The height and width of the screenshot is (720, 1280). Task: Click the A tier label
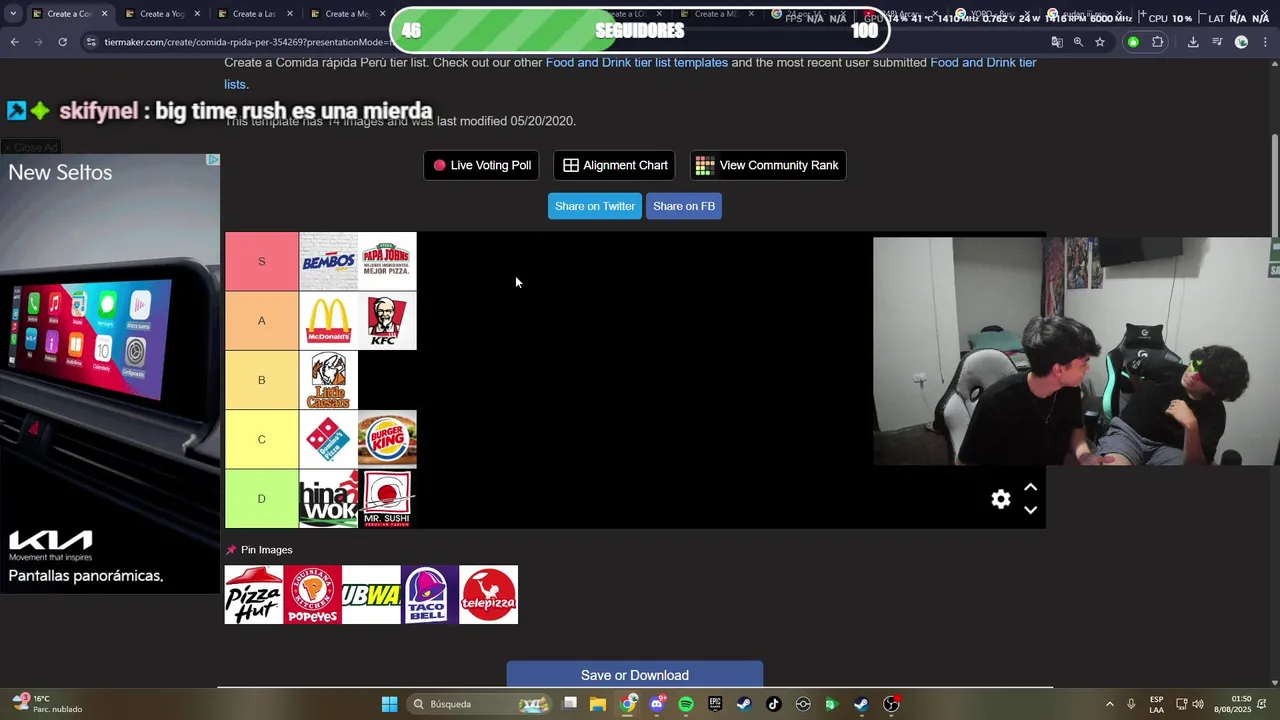262,321
